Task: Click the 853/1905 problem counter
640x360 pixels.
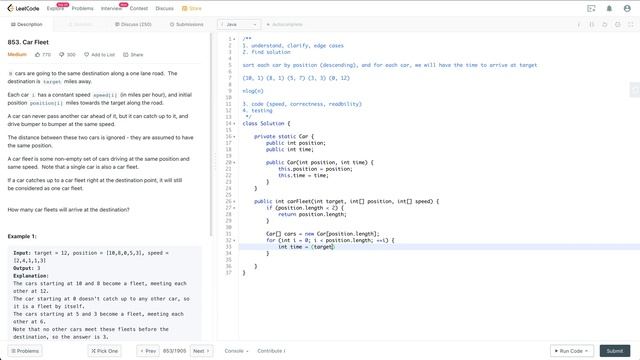Action: click(x=174, y=351)
